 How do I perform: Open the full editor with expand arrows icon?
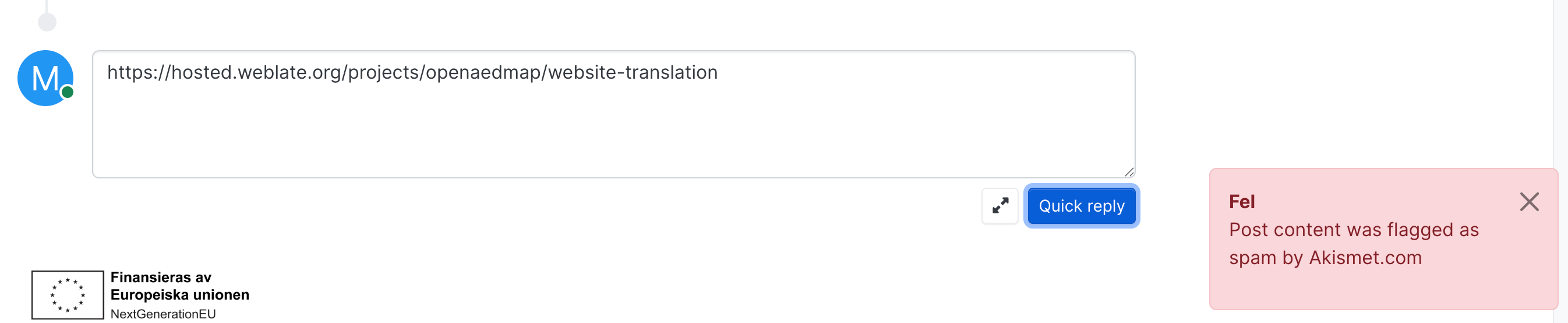[x=1000, y=206]
